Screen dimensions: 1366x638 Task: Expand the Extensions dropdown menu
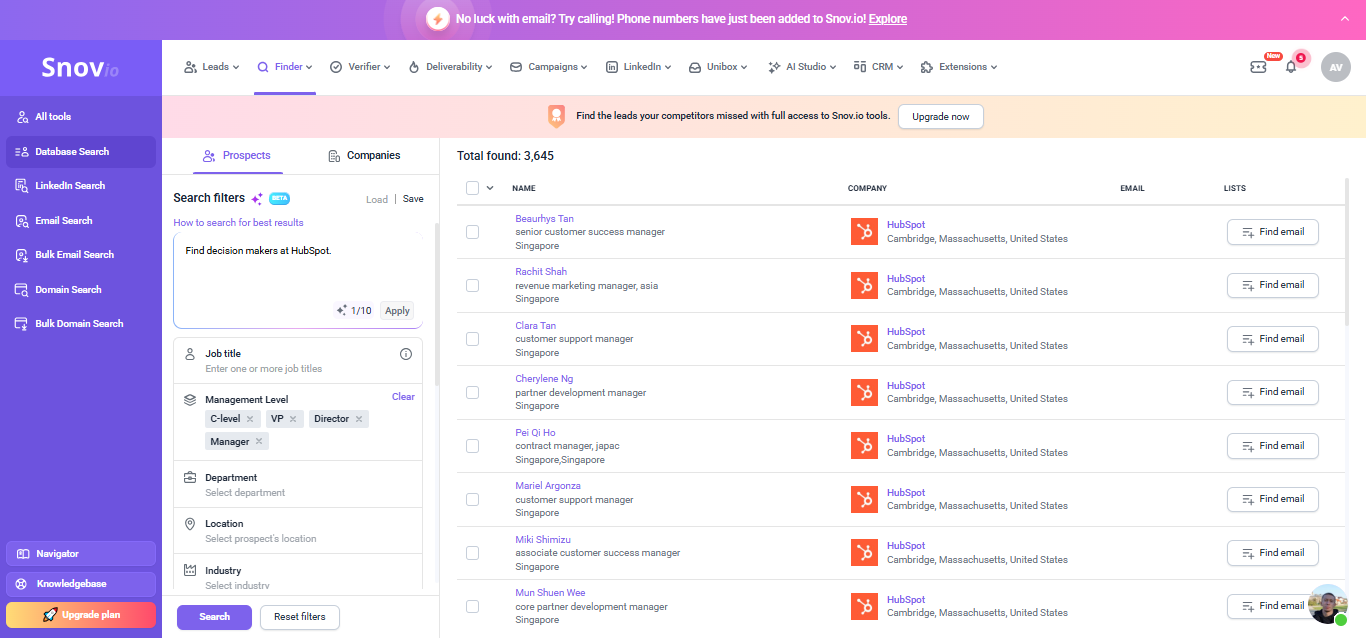click(959, 67)
